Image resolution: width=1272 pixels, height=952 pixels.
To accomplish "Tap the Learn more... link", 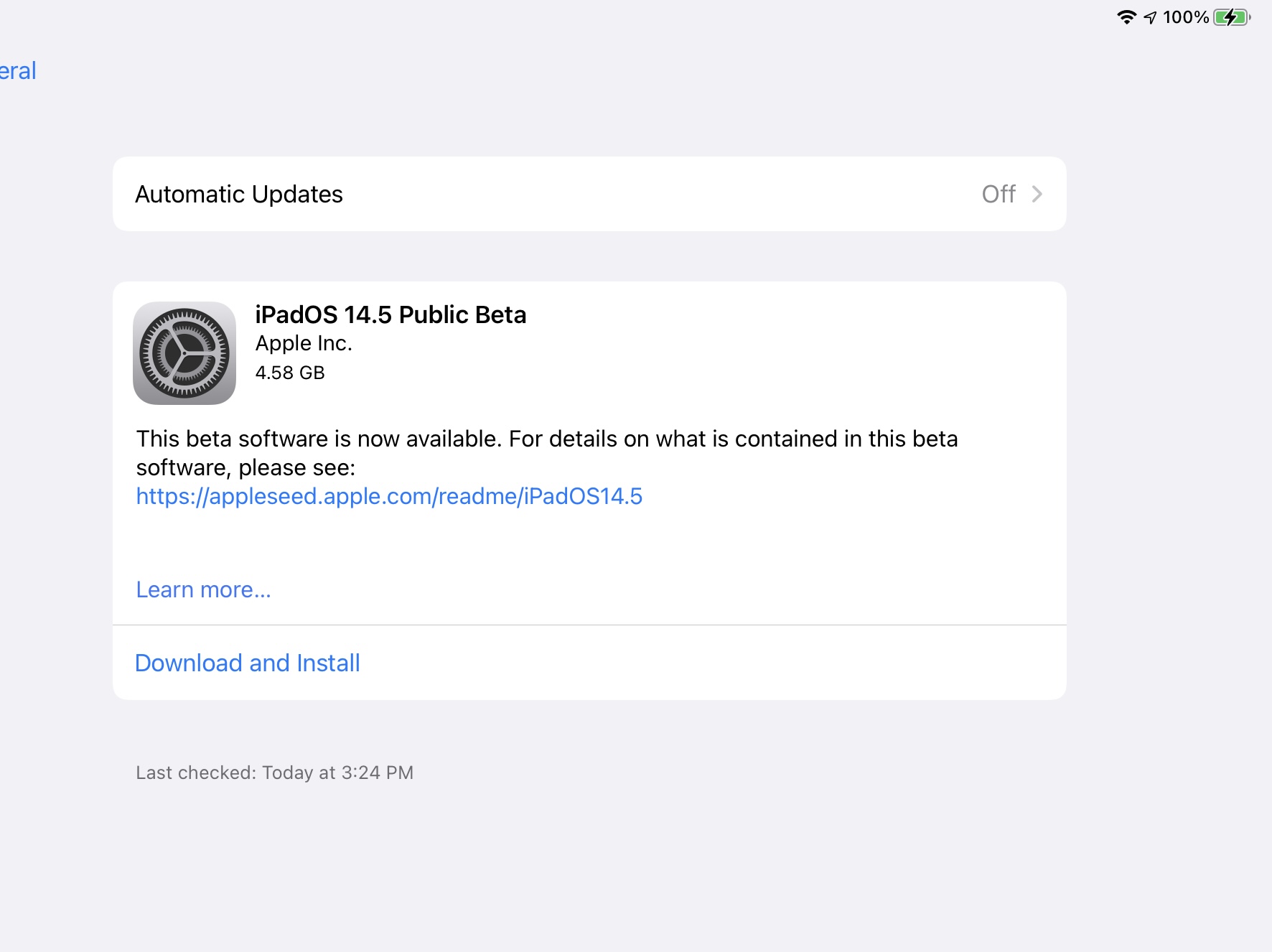I will tap(203, 589).
